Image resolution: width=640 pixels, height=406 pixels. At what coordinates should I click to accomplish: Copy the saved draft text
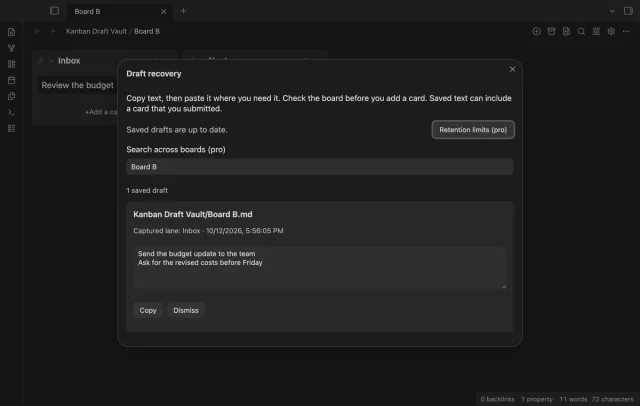coord(148,311)
